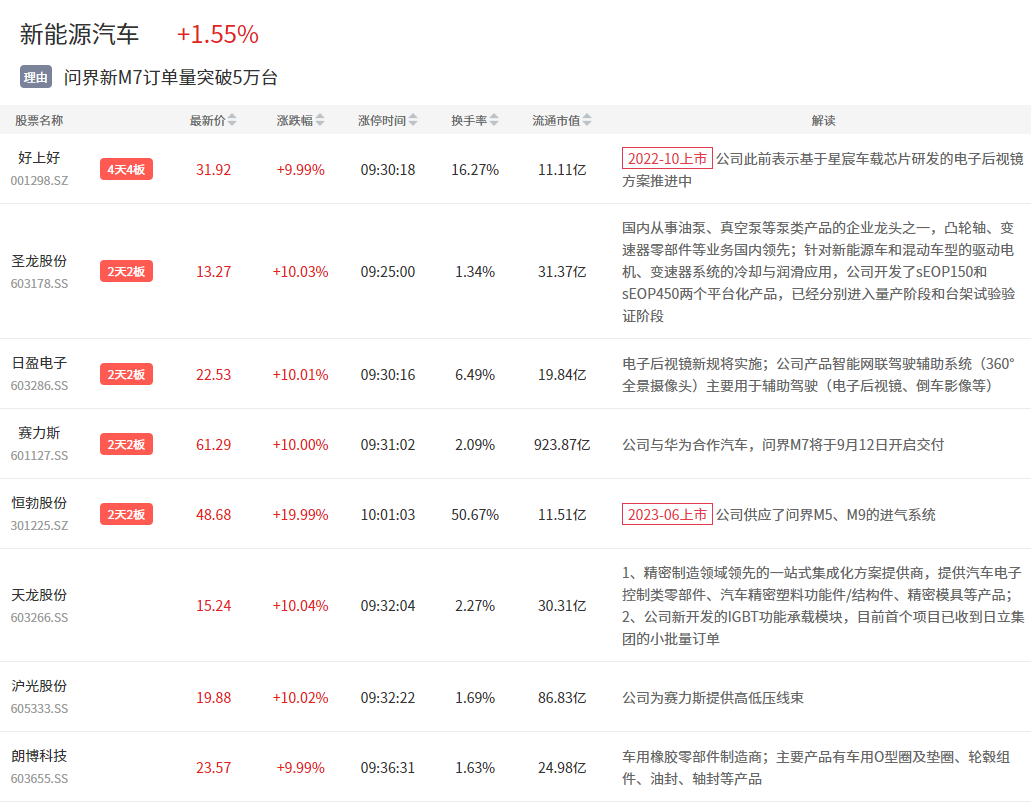The width and height of the screenshot is (1031, 805).
Task: Click stock code 001298.SZ
Action: coord(39,181)
